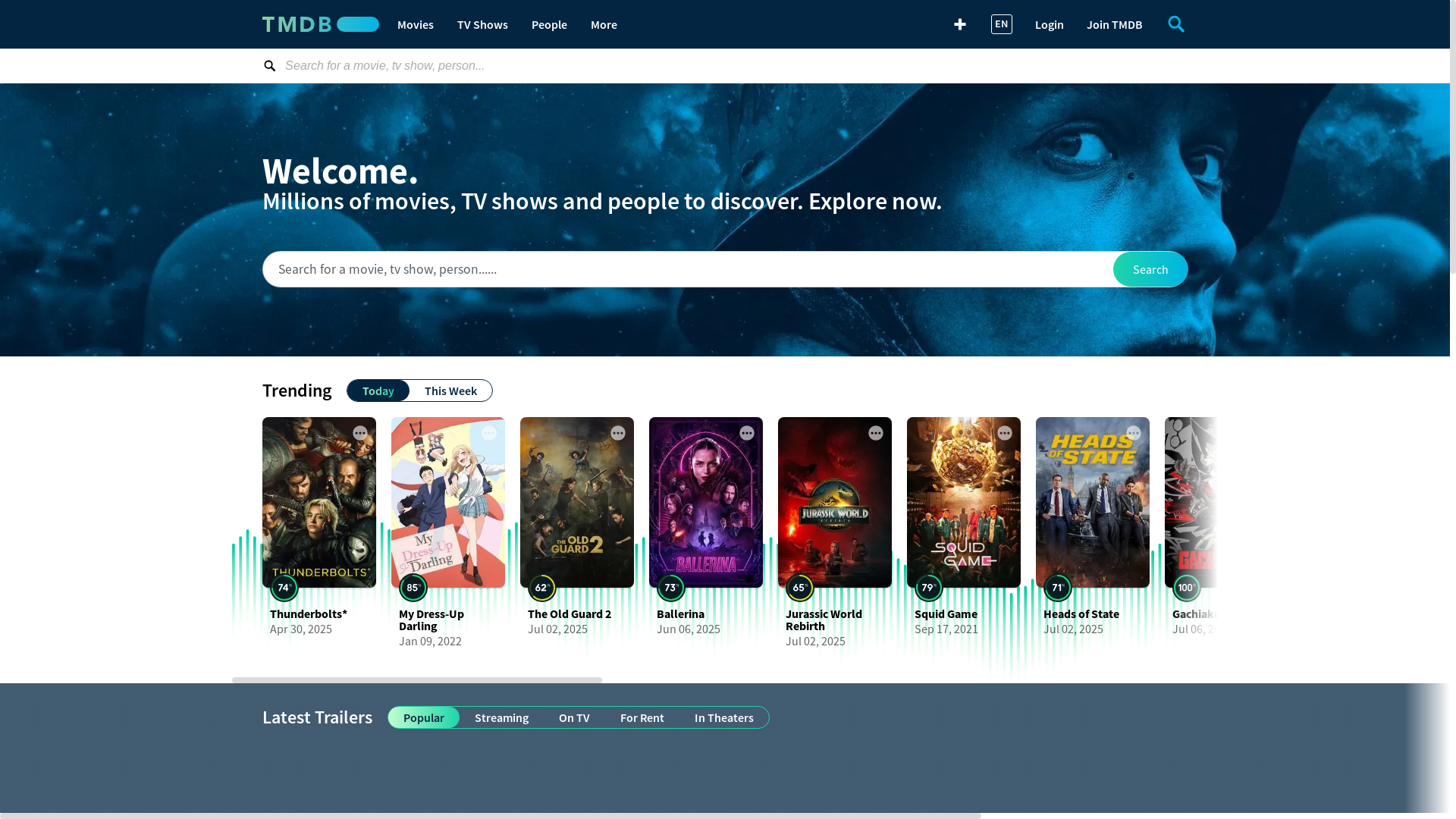Screen dimensions: 1456x819
Task: Open options menu on The Old Guard 2 poster
Action: tap(618, 433)
